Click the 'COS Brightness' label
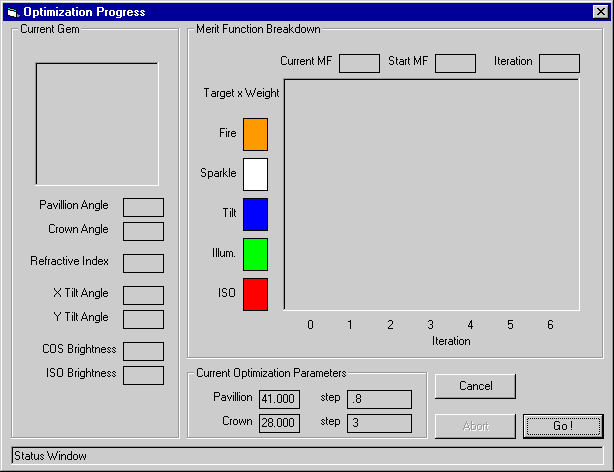Screen dimensions: 614x472 [x=79, y=349]
